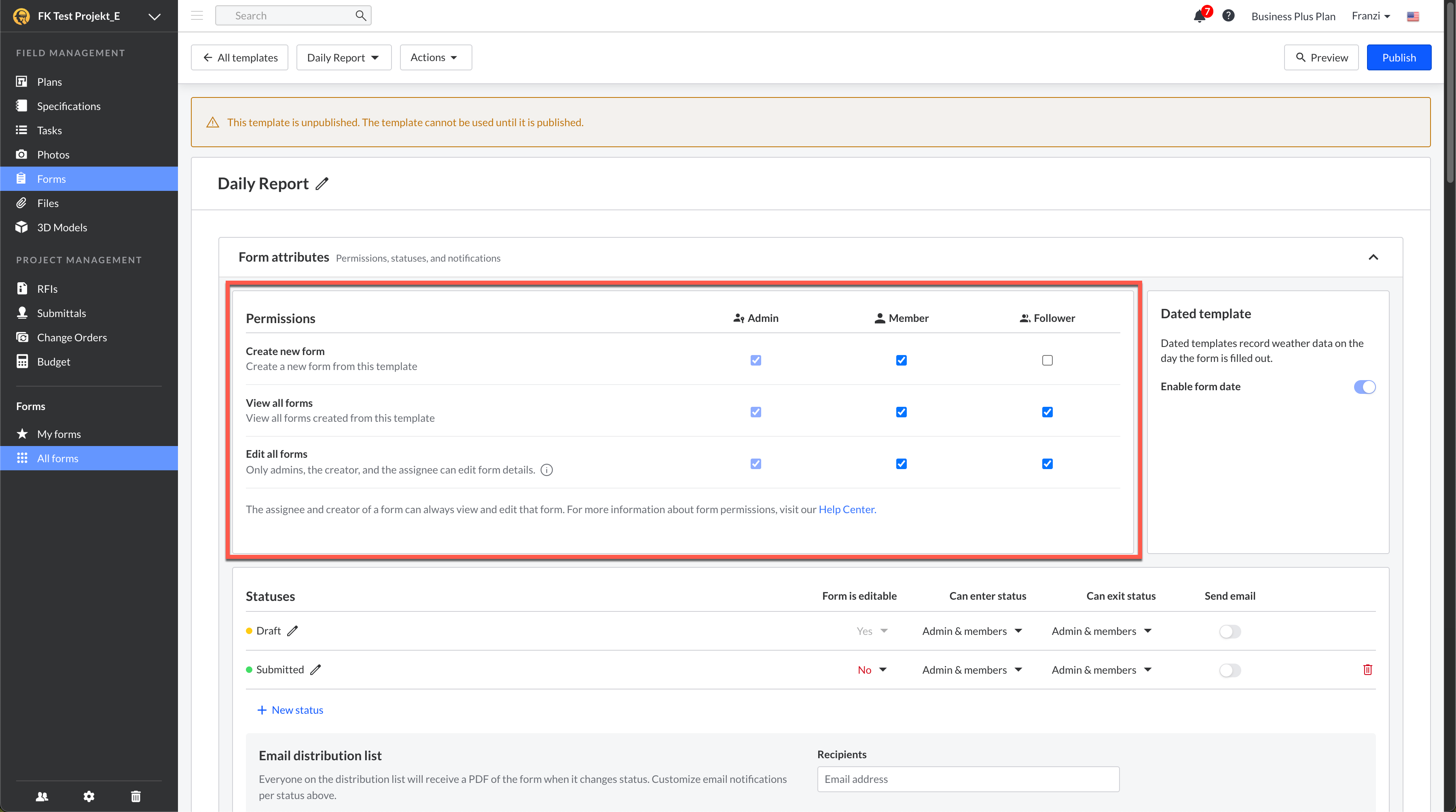
Task: Check Follower box for Create new form
Action: (x=1047, y=360)
